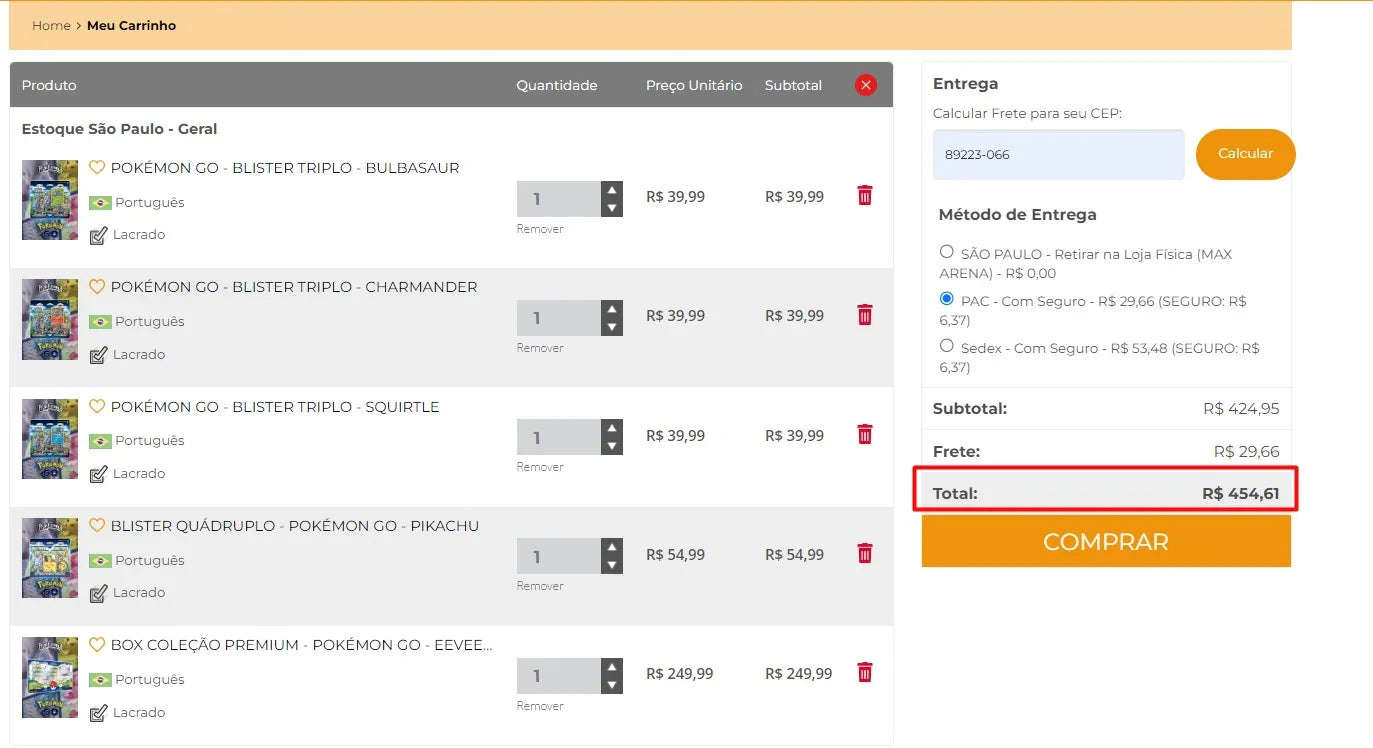Select PAC Com Seguro delivery option
Image resolution: width=1373 pixels, height=748 pixels.
pyautogui.click(x=946, y=299)
